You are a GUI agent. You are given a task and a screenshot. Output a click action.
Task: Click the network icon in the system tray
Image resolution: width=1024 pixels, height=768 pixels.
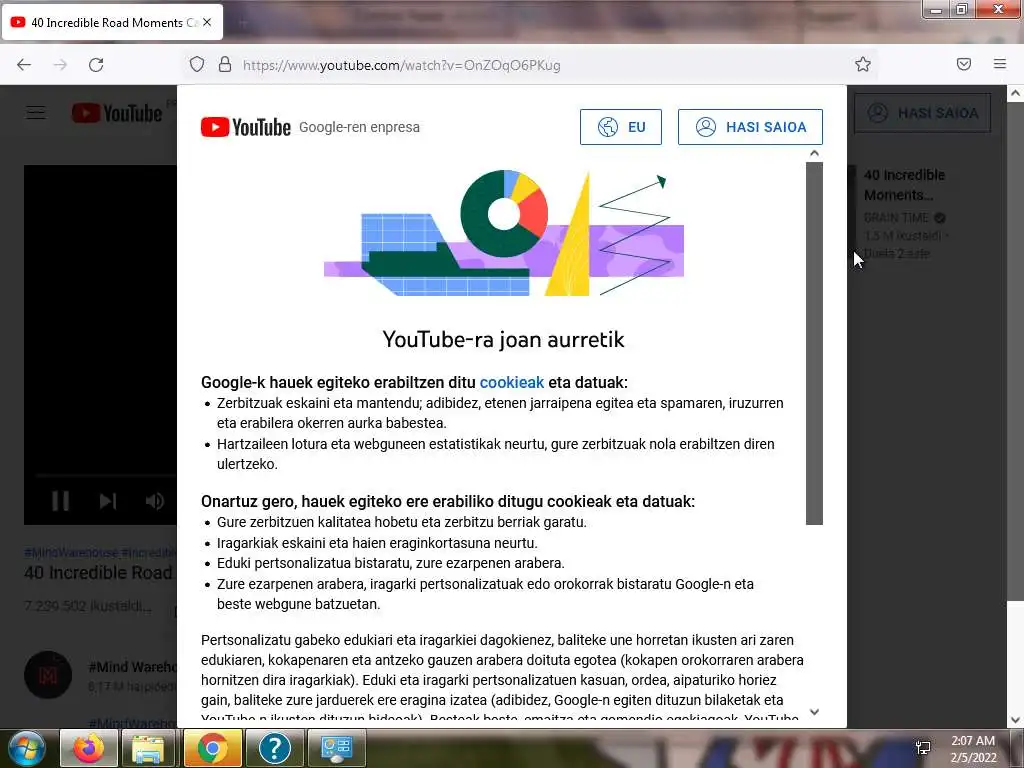923,748
